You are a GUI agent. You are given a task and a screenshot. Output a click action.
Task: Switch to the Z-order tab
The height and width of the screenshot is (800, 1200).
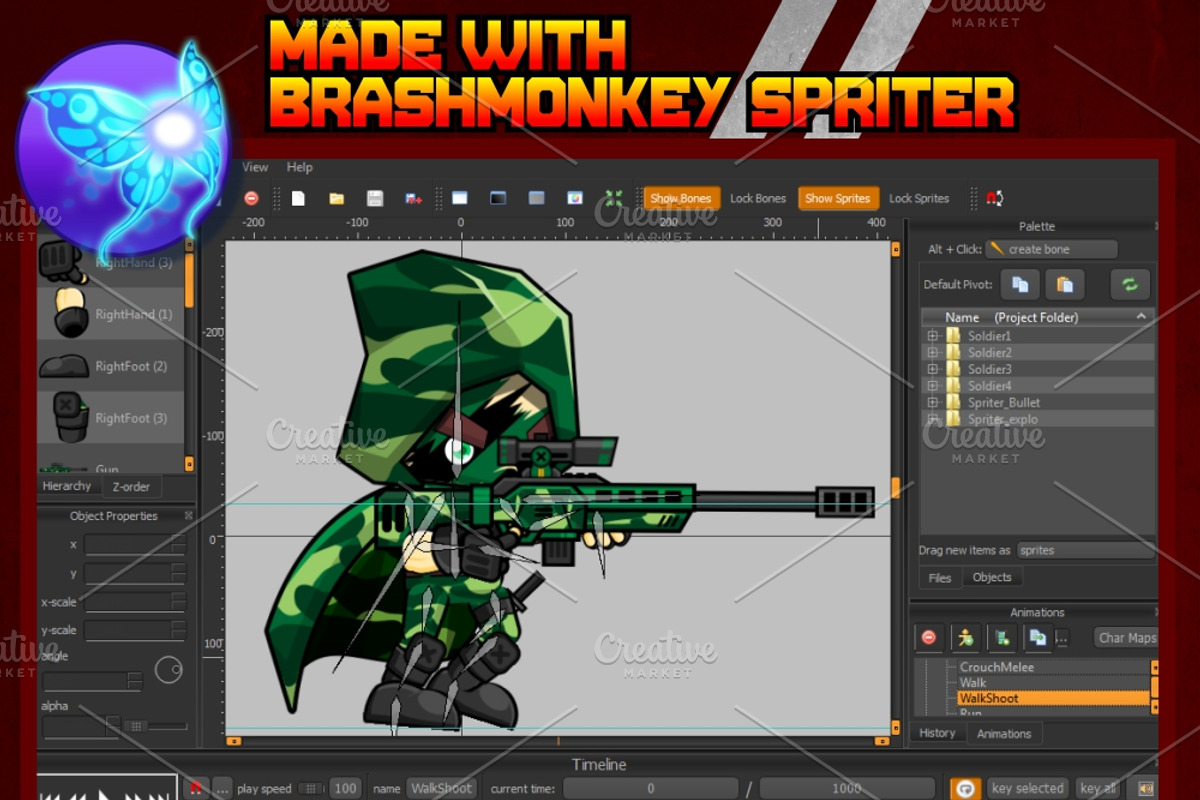pos(131,487)
